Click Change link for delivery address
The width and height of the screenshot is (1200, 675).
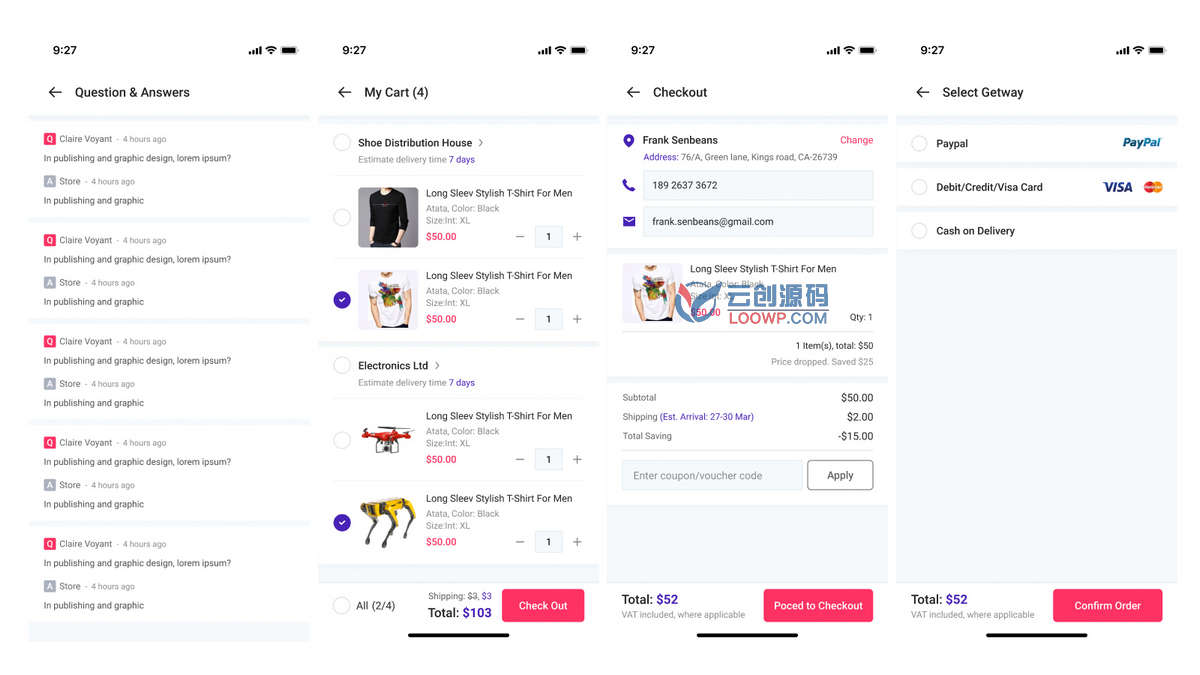click(x=856, y=140)
